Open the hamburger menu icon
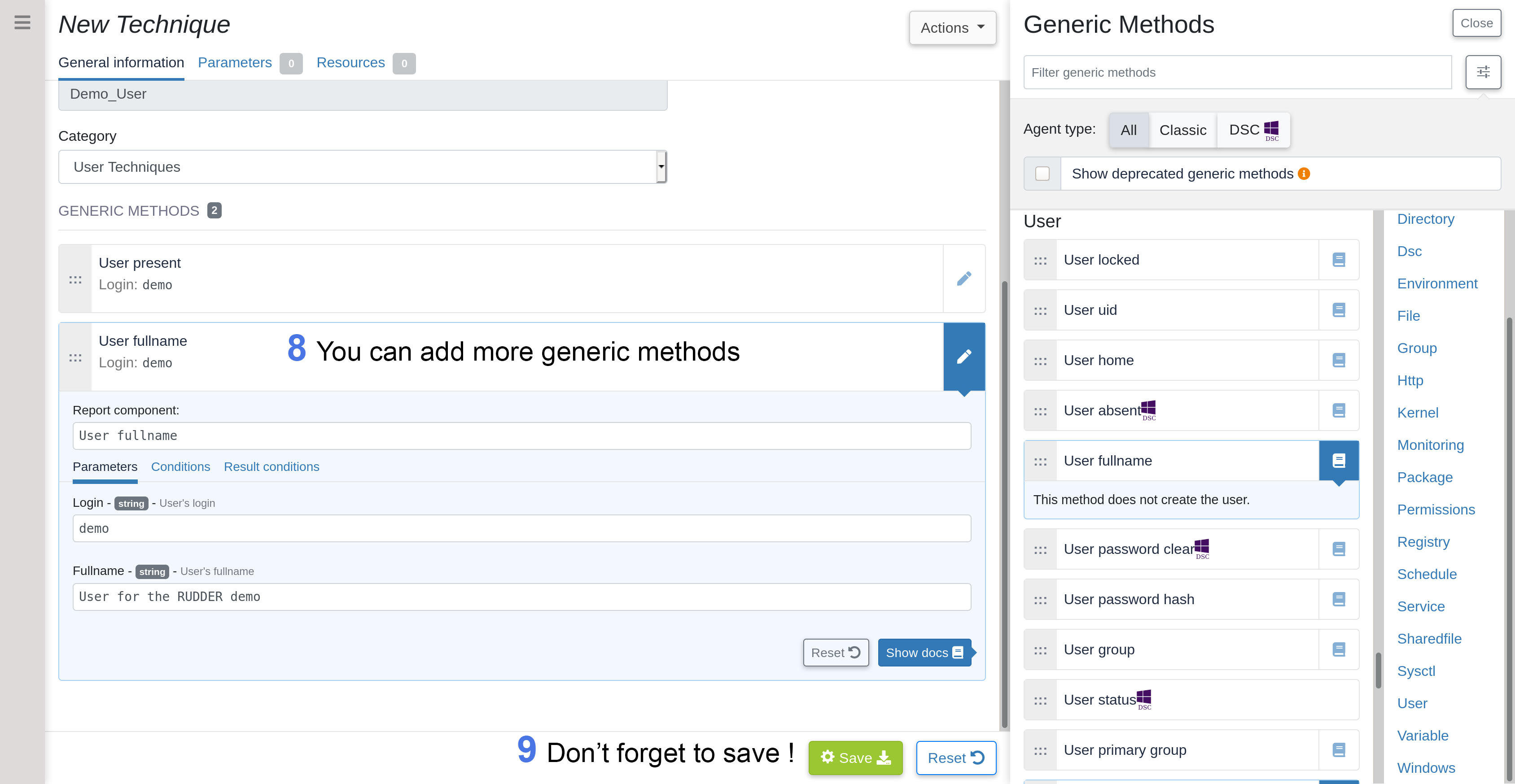This screenshot has width=1515, height=784. click(x=22, y=23)
